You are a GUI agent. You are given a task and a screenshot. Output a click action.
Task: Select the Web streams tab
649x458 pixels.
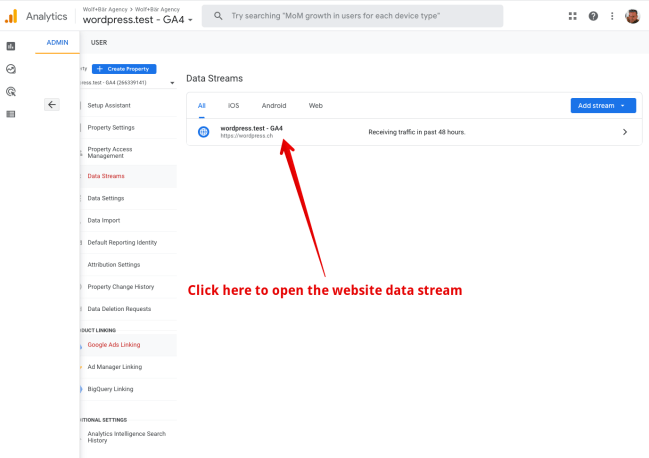point(316,106)
